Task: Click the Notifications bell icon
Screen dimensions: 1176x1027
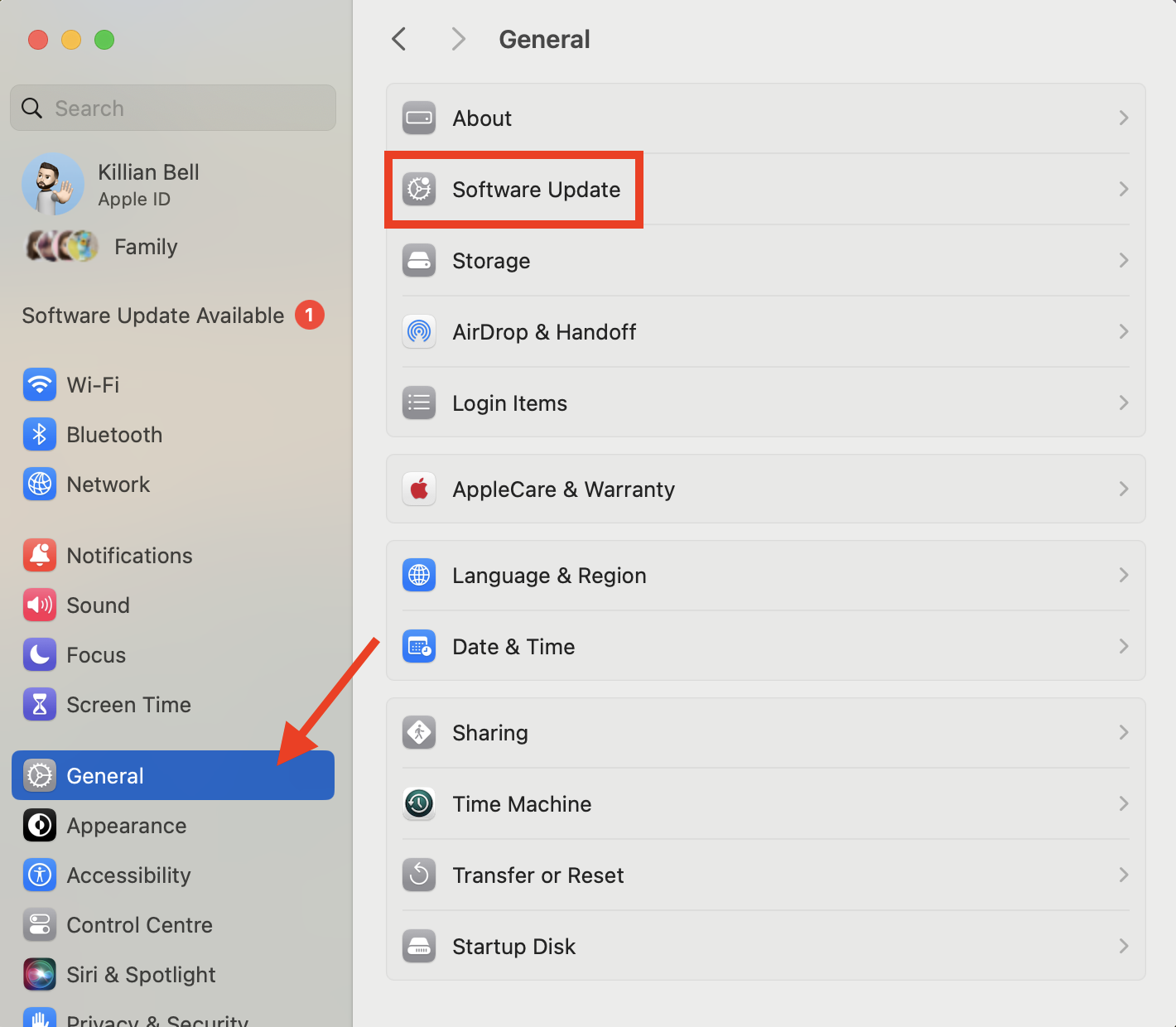Action: (39, 555)
